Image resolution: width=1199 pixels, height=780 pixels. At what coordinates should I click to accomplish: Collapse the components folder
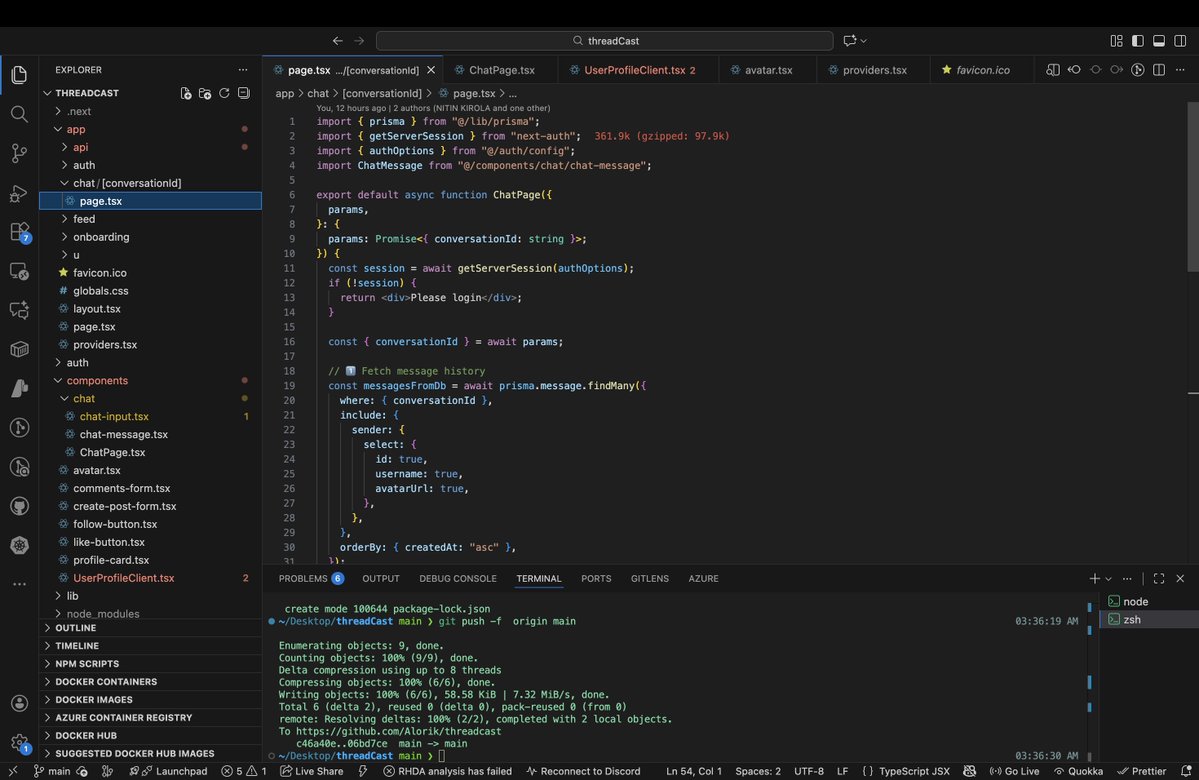pos(150,381)
